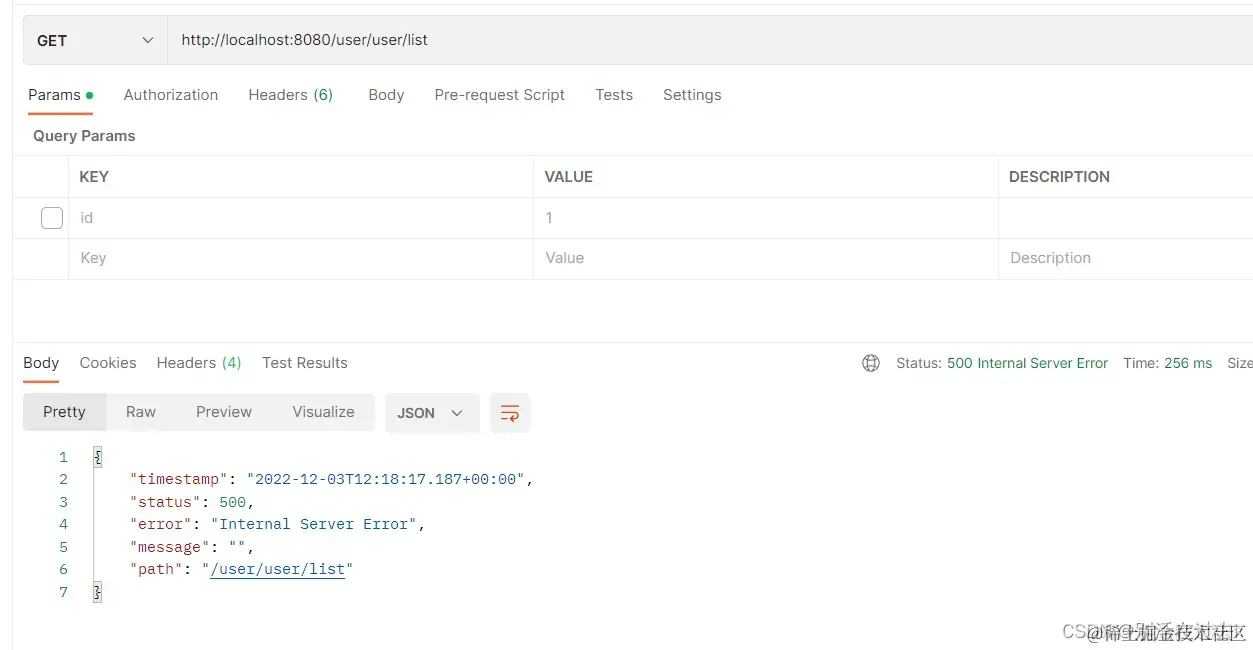
Task: Open the GET method dropdown
Action: (95, 40)
